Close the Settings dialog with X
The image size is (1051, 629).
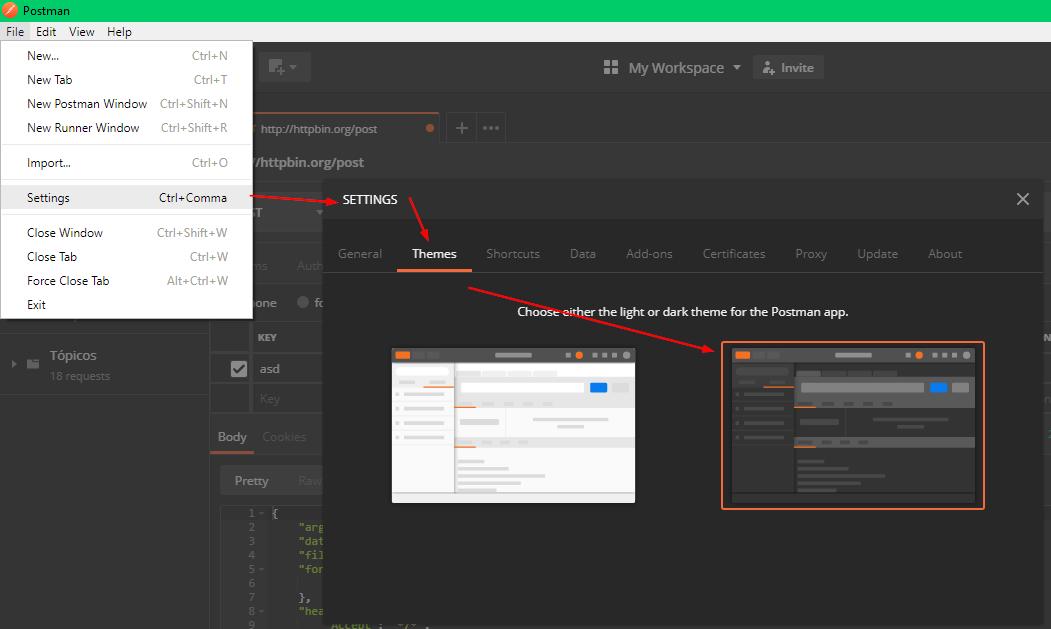[x=1022, y=199]
